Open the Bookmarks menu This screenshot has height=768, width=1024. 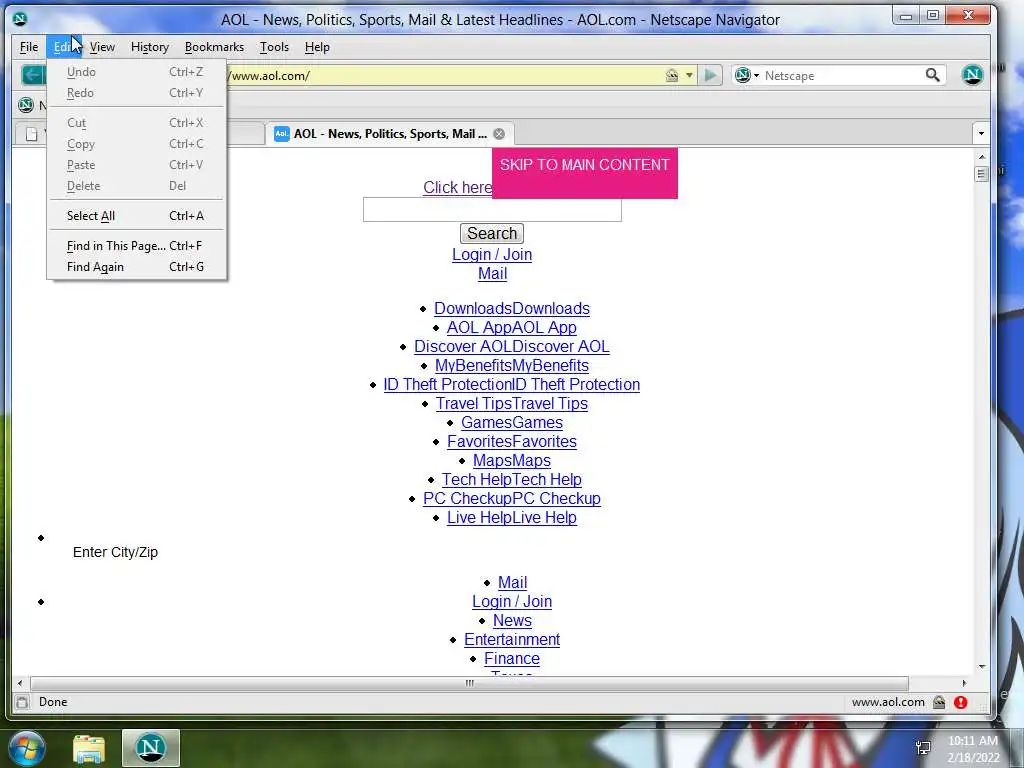tap(214, 47)
